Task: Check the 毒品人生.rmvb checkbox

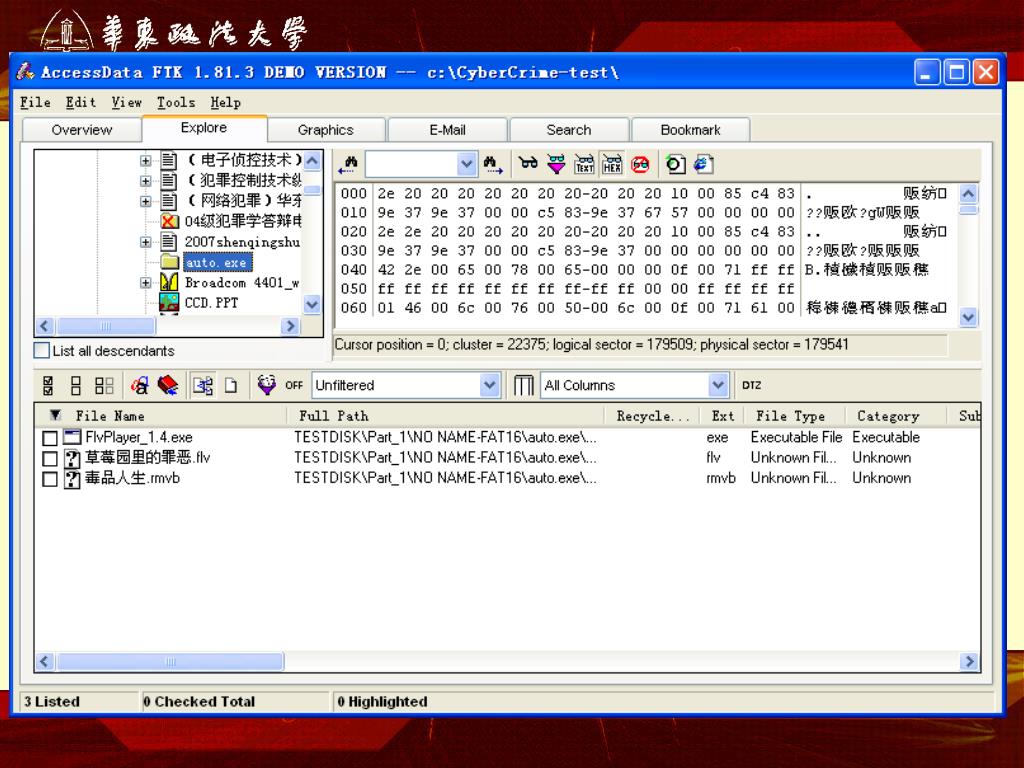Action: click(50, 479)
